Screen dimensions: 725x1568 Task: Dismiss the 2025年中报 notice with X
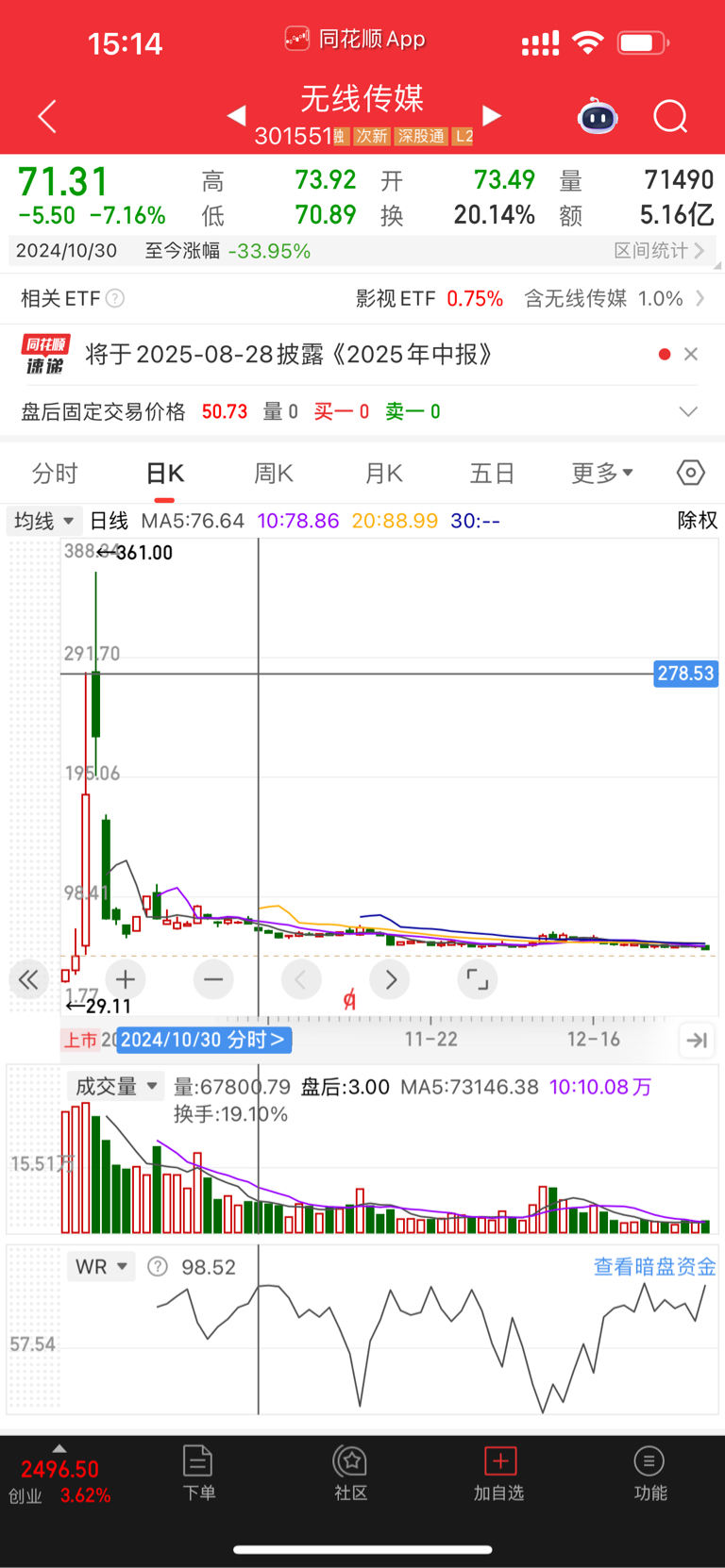pos(691,354)
